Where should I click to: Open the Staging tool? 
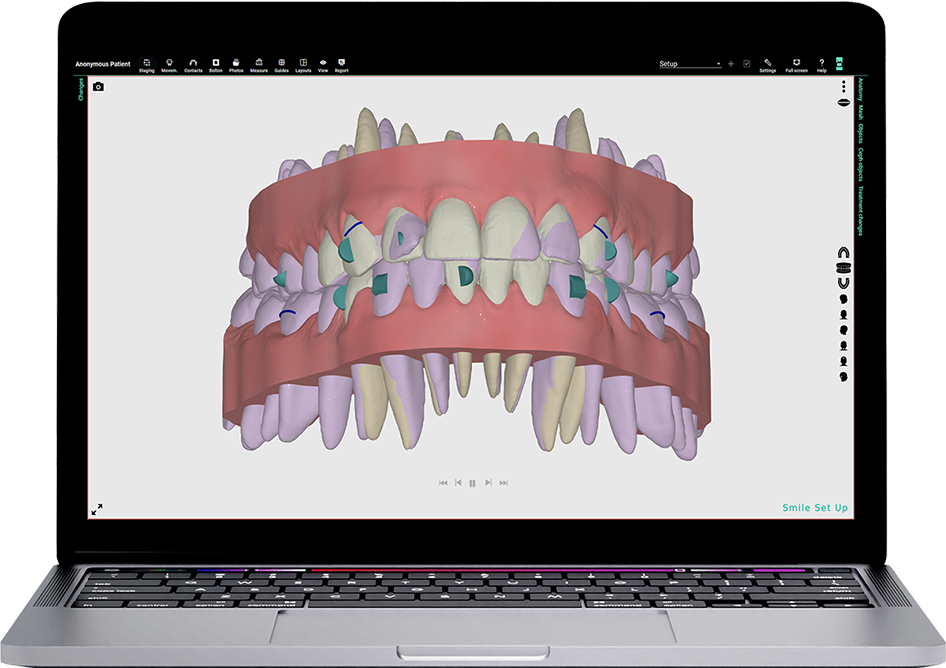coord(147,65)
